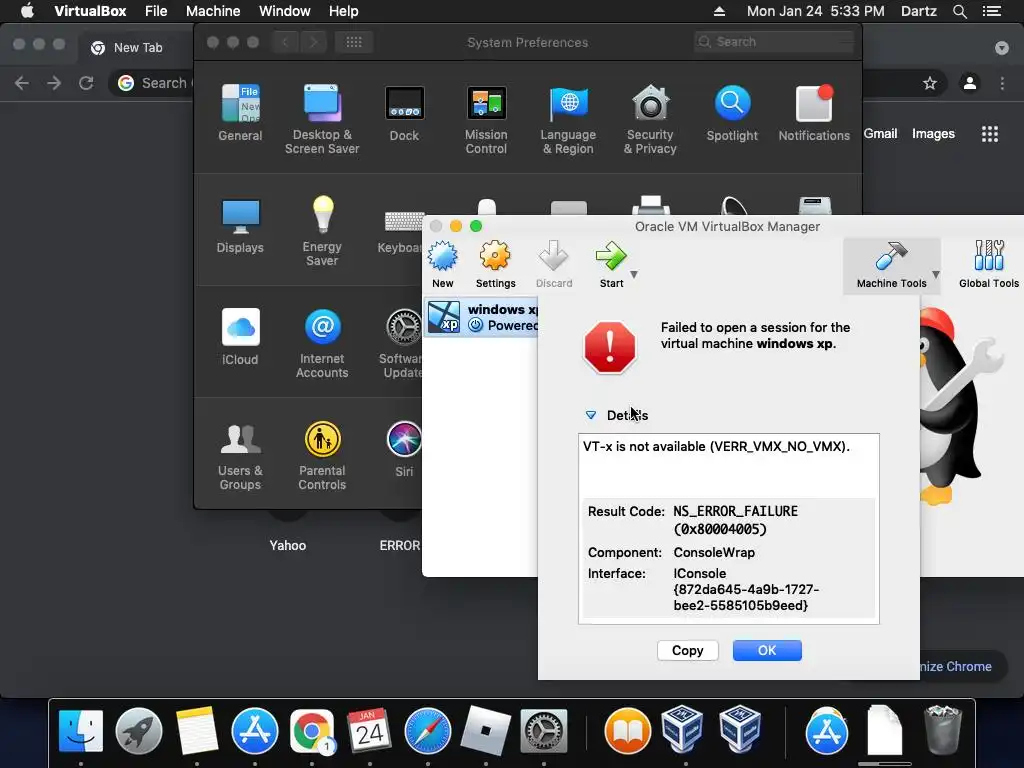The width and height of the screenshot is (1024, 768).
Task: Open the Apple menu
Action: (27, 11)
